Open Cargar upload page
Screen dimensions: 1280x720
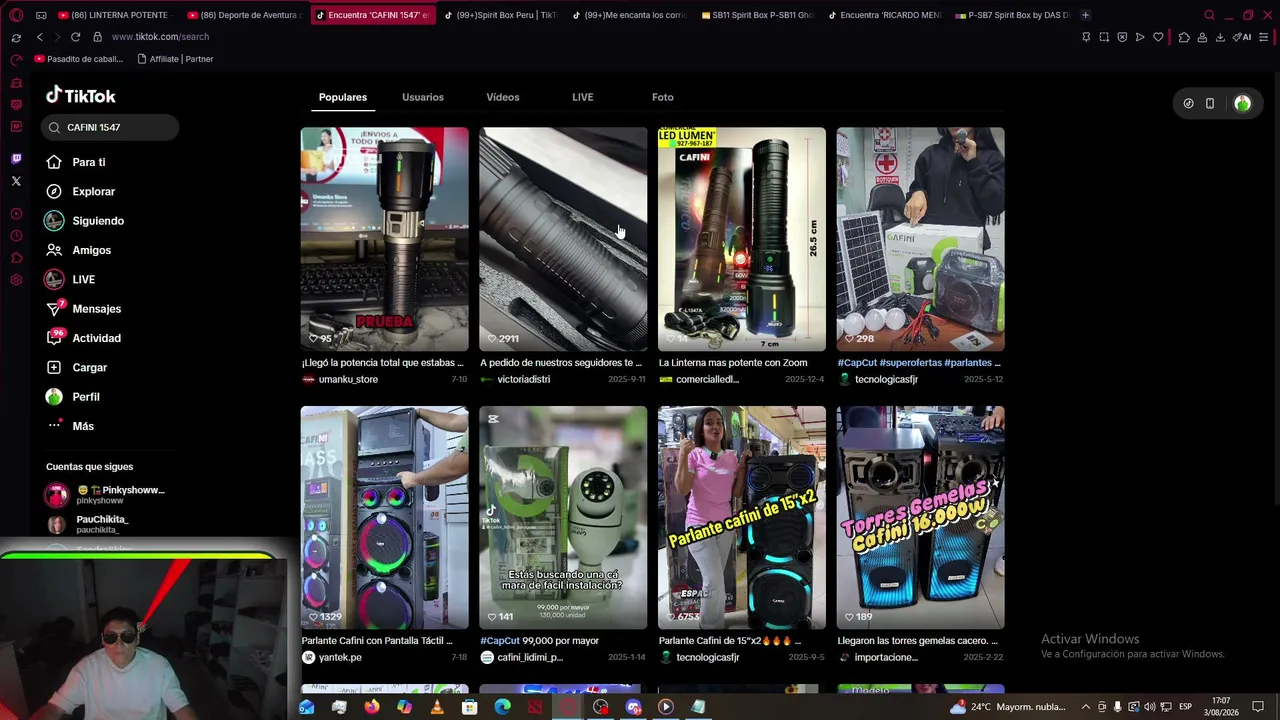(76, 367)
